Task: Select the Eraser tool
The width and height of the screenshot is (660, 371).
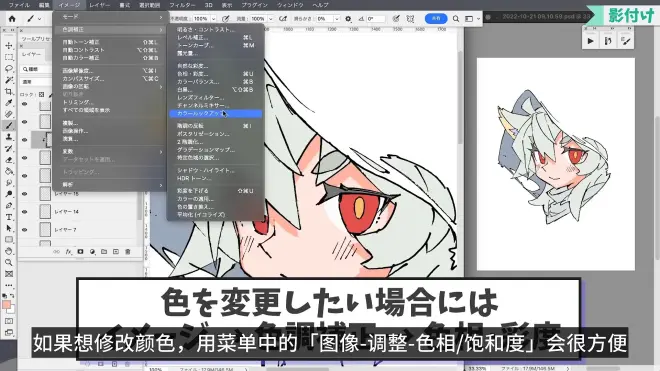Action: [x=9, y=160]
